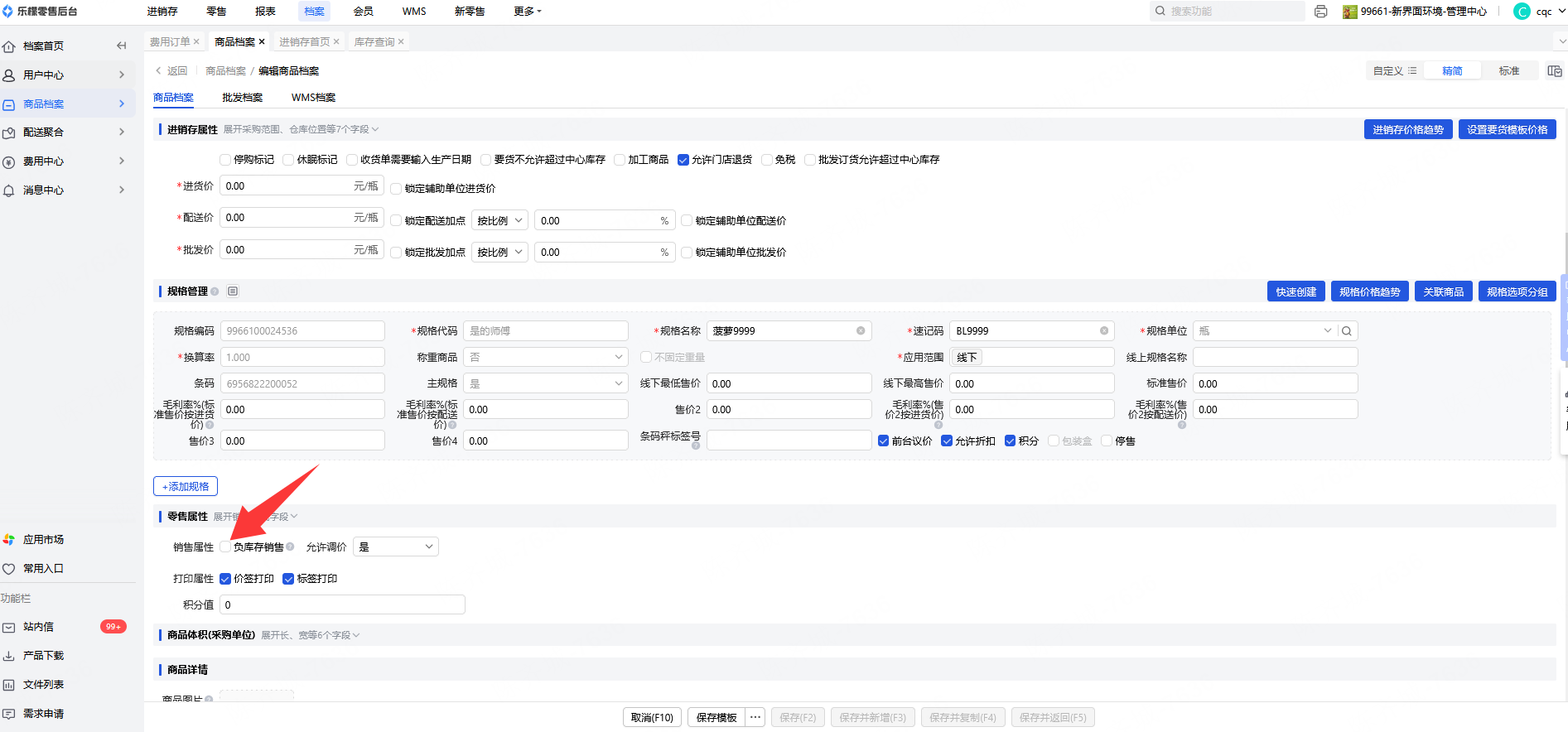Open 用户中心 sidebar item
Image resolution: width=1568 pixels, height=732 pixels.
[x=66, y=75]
